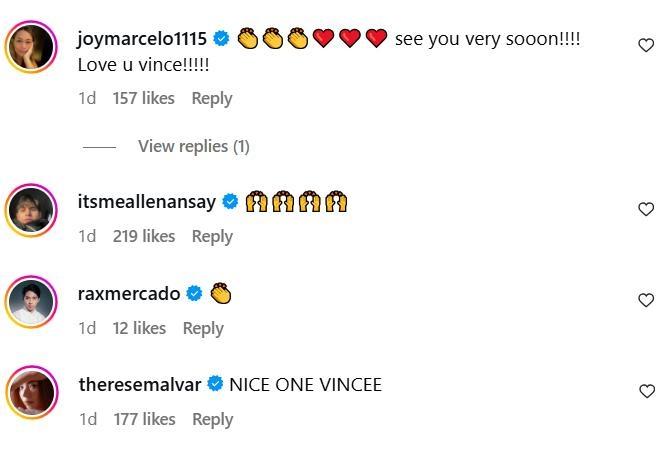Screen dimensions: 664x449
Task: Click the itsmeallenansay username link
Action: (x=147, y=202)
